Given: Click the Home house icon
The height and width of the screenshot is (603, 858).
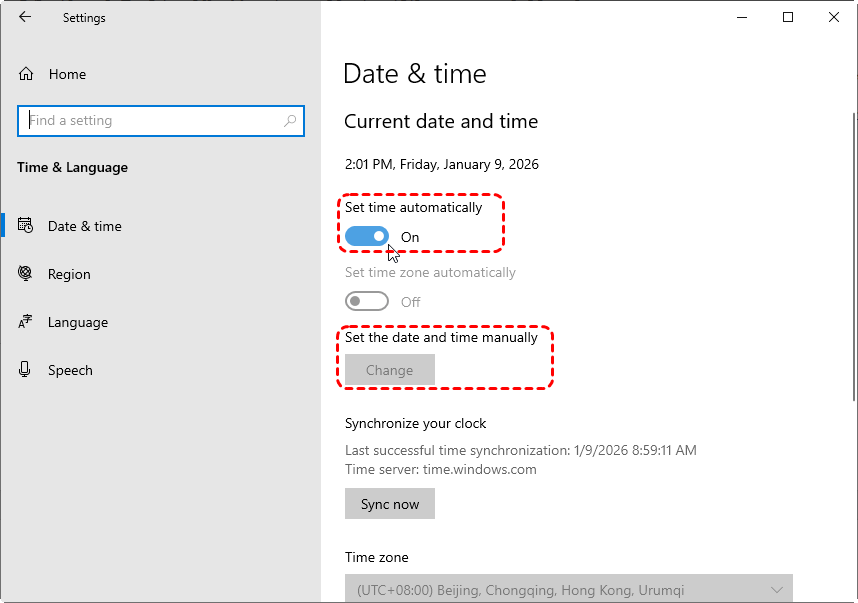Looking at the screenshot, I should coord(26,74).
